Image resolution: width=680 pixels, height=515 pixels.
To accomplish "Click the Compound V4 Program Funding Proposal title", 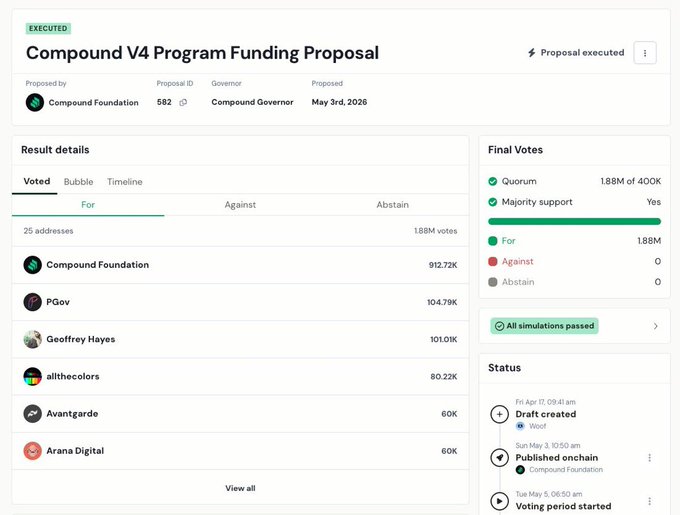I will click(202, 53).
